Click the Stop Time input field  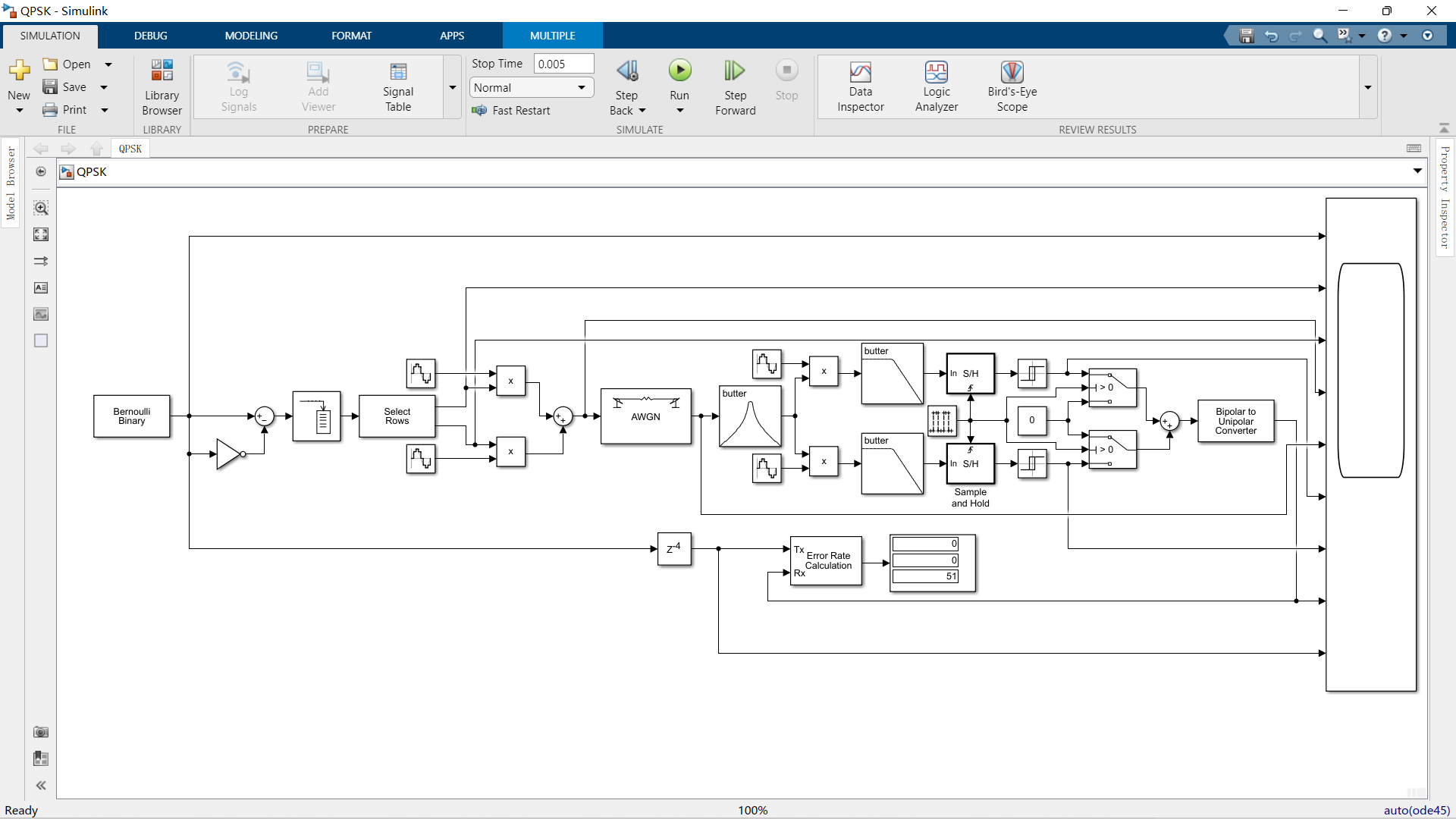[x=563, y=64]
